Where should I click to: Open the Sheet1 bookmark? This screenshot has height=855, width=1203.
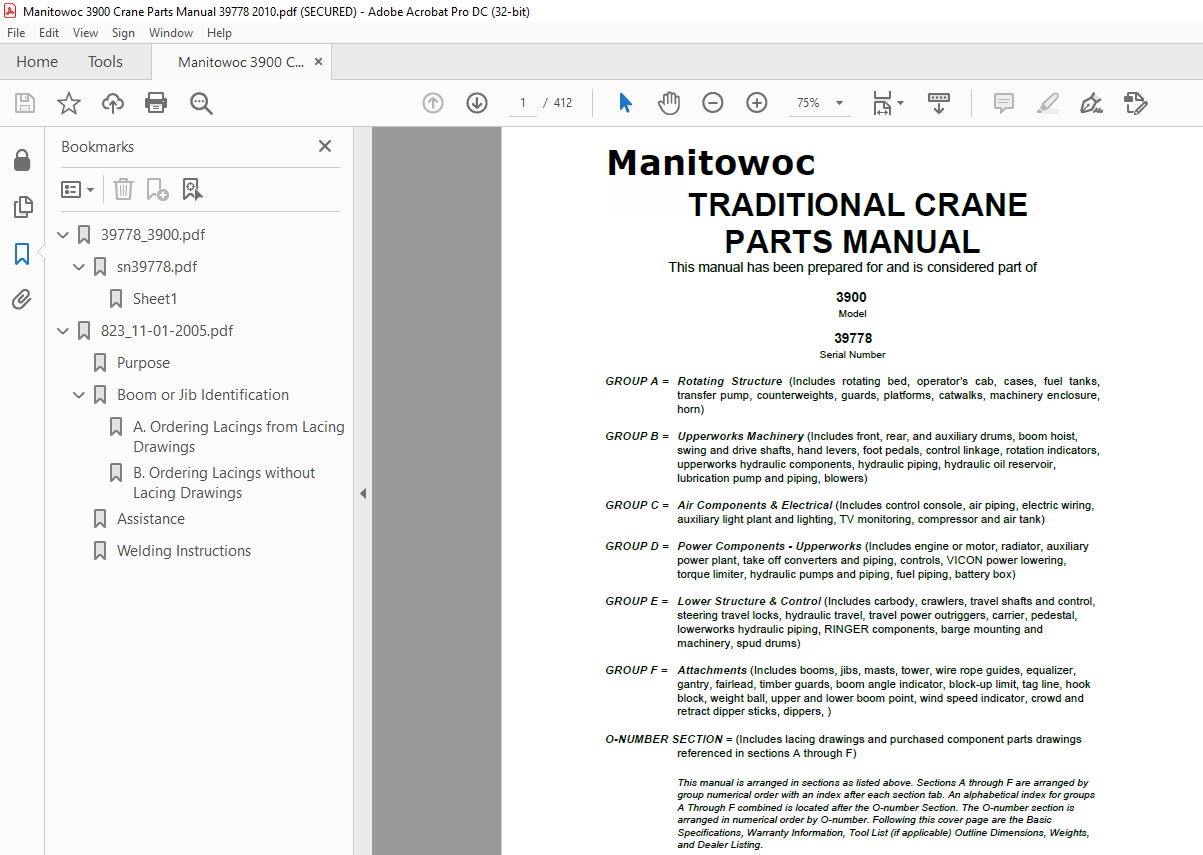[x=155, y=299]
